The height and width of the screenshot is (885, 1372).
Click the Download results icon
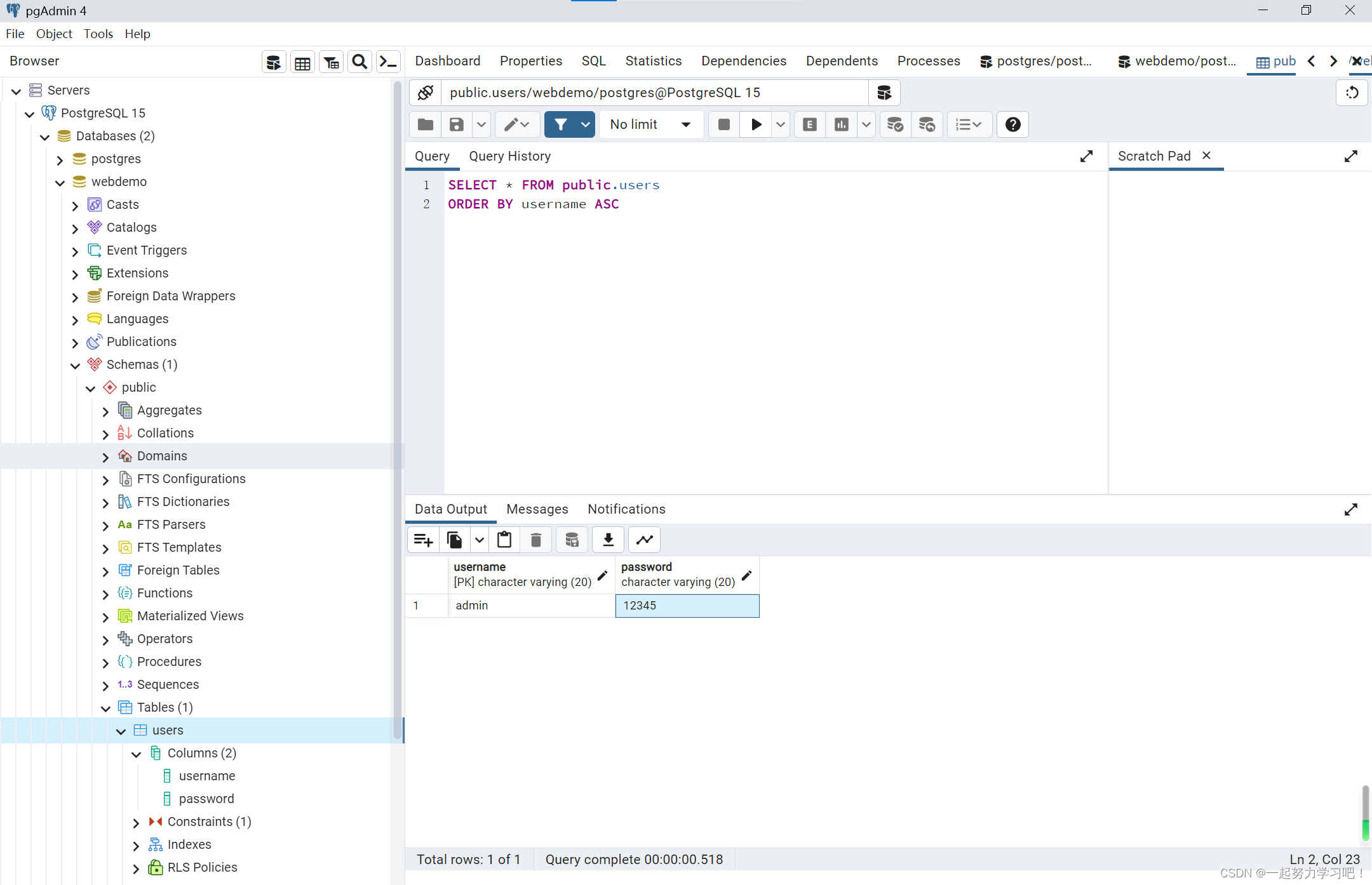[608, 540]
